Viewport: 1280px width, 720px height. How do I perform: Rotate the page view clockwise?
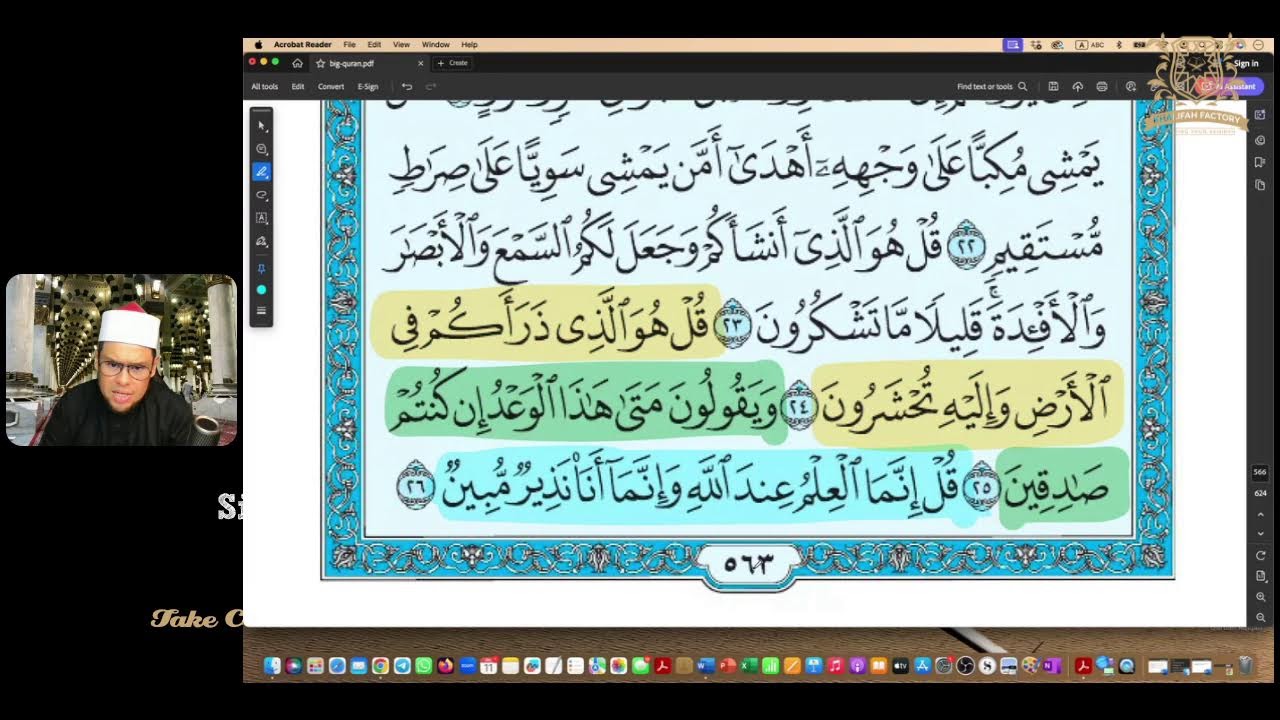(x=1261, y=555)
